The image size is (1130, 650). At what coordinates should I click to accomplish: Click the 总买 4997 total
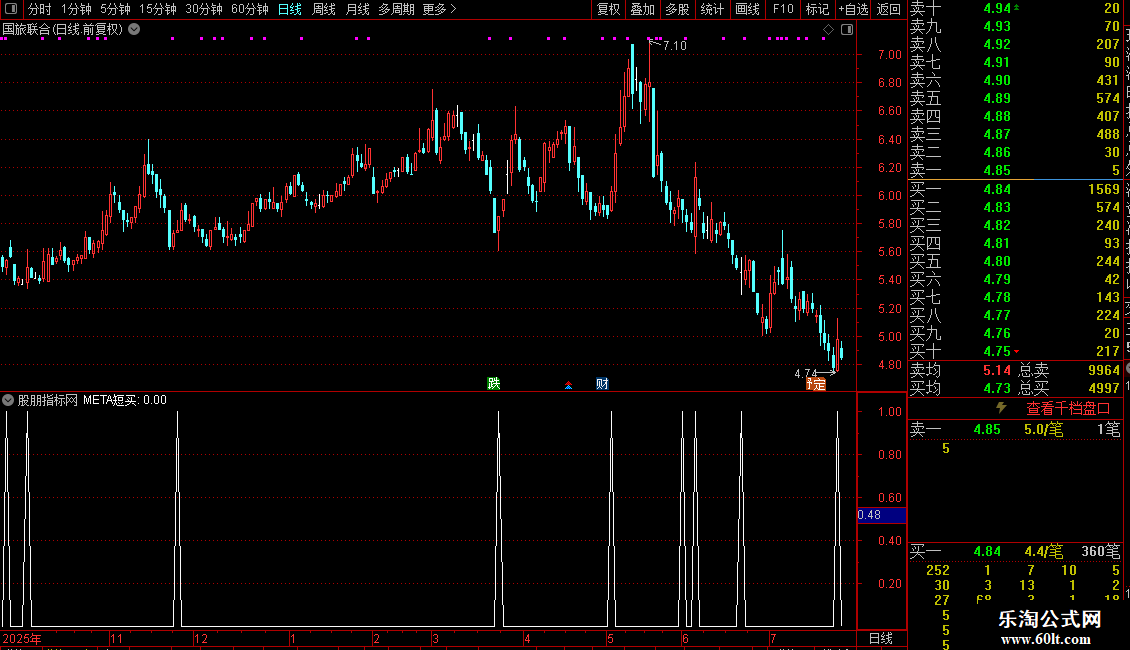1069,388
